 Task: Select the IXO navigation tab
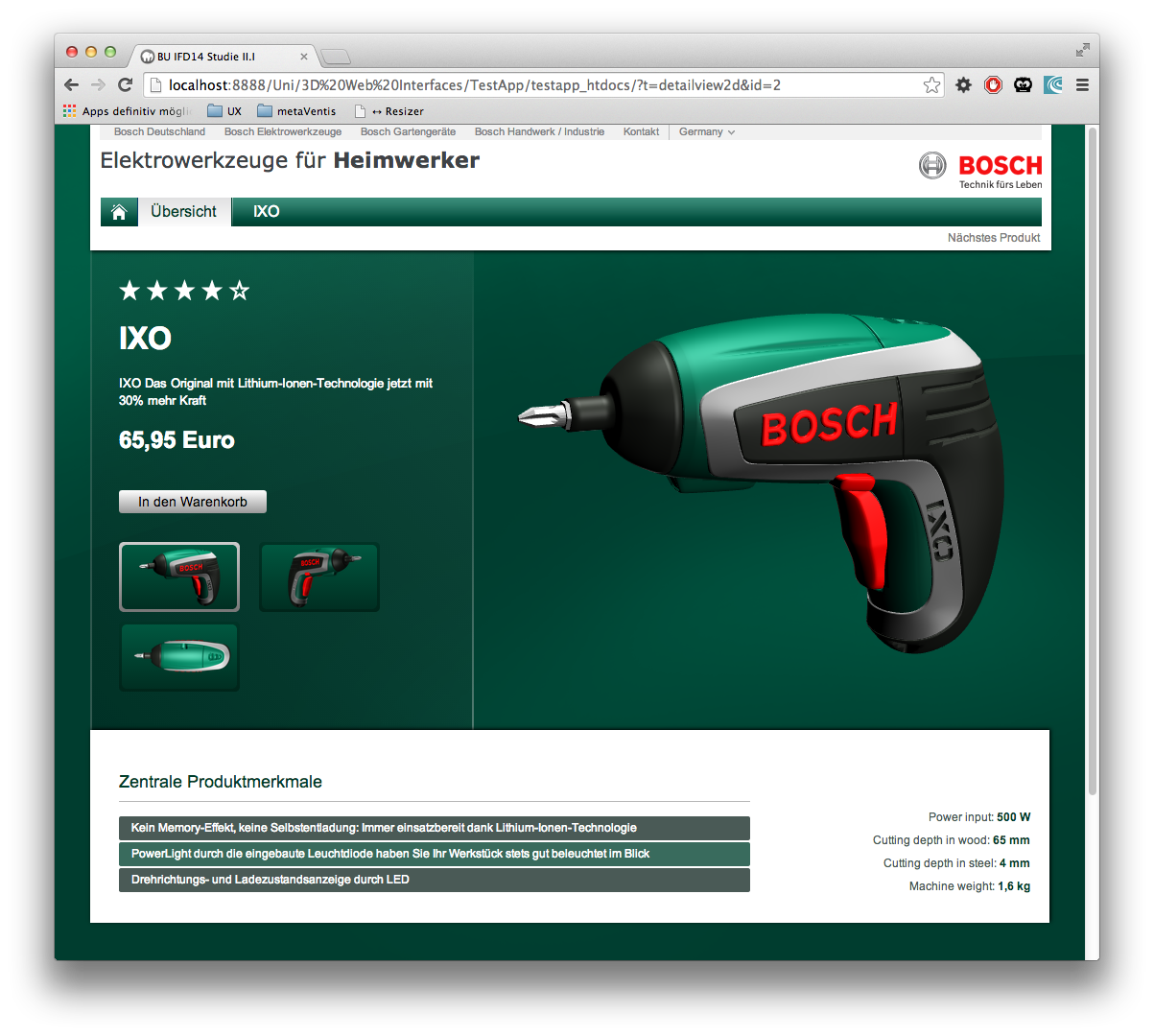[x=266, y=212]
